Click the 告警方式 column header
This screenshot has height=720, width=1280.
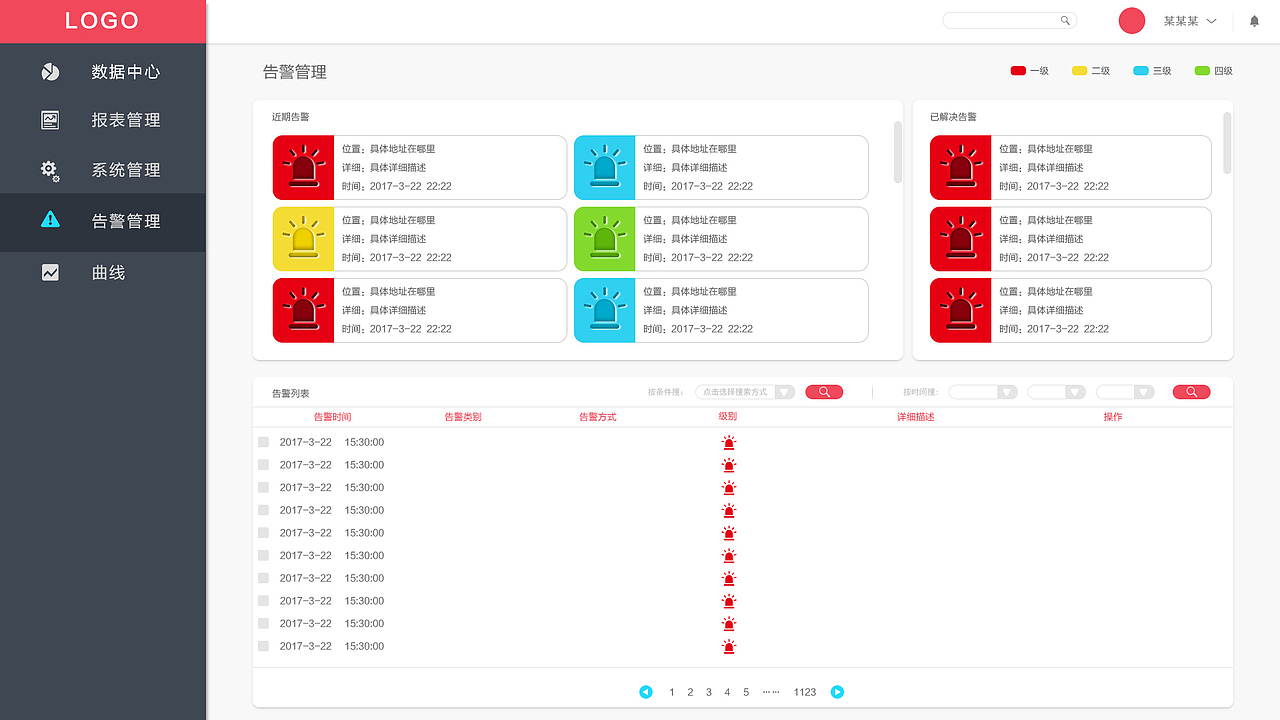[598, 417]
